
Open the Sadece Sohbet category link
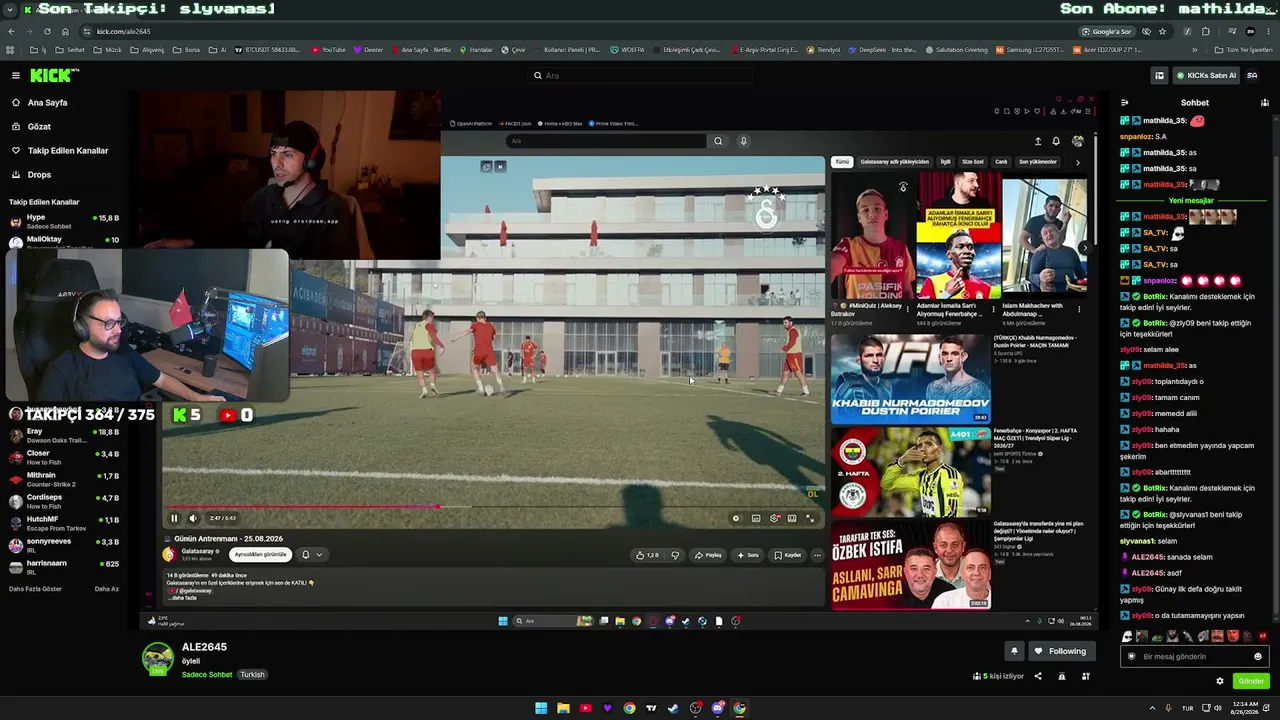tap(207, 675)
